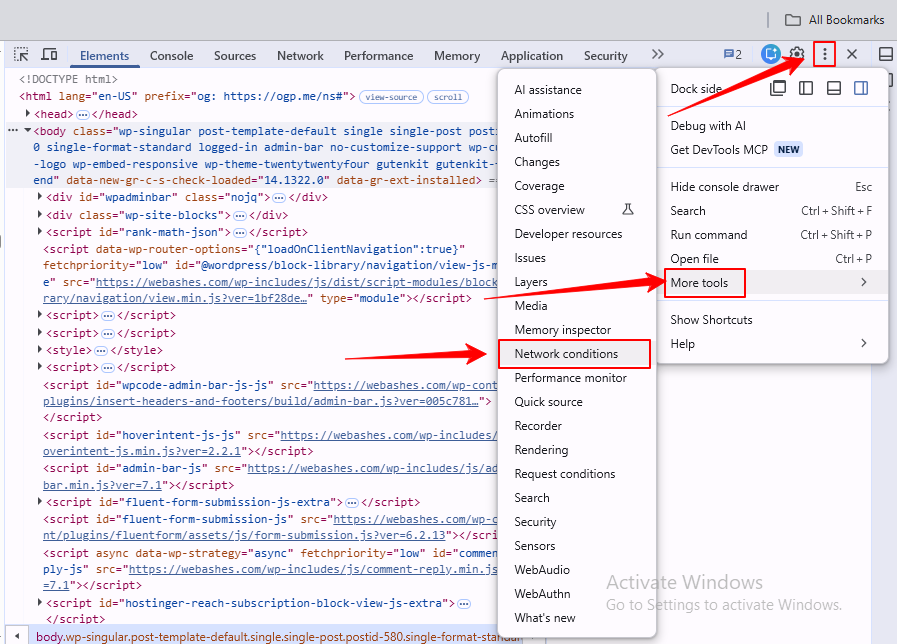Undock DevTools into separate window icon

tap(777, 88)
